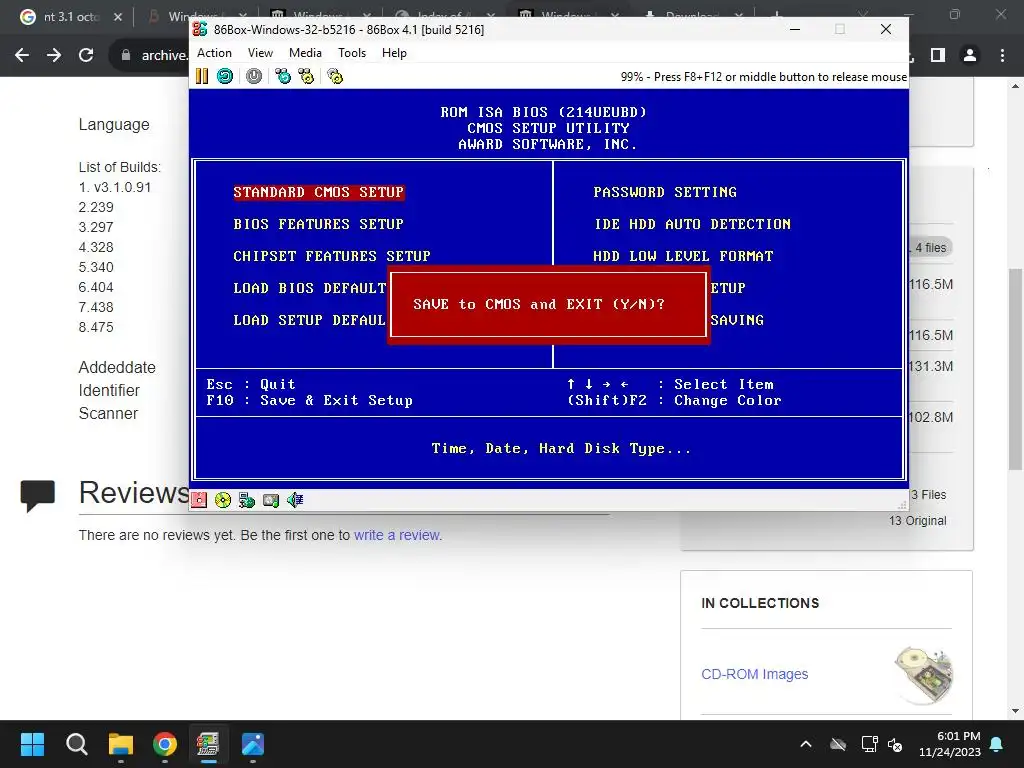
Task: Click the Reviews speech bubble icon
Action: point(37,495)
